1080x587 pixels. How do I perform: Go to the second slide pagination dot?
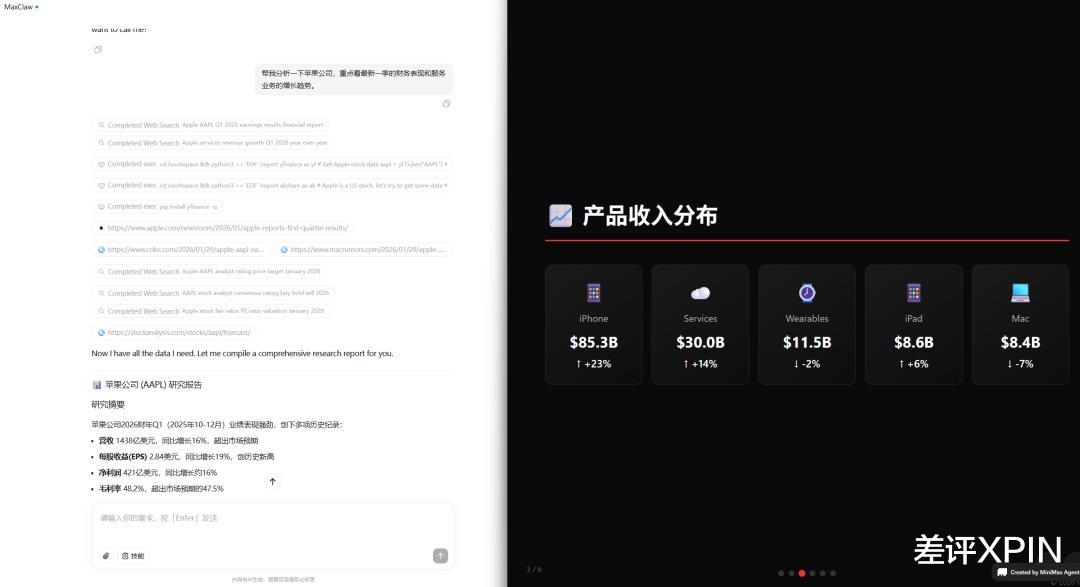[791, 573]
